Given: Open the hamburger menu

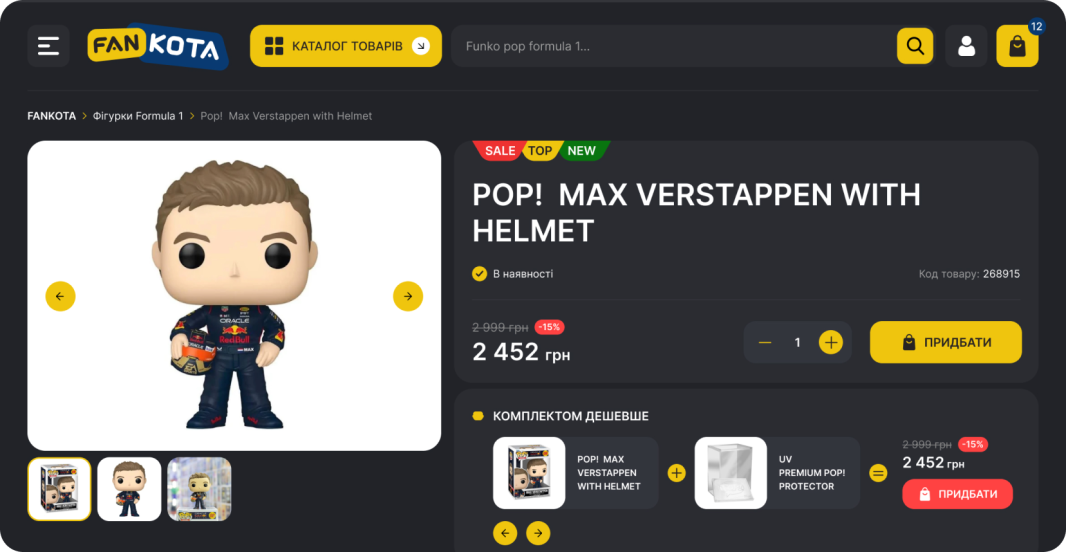Looking at the screenshot, I should [48, 46].
